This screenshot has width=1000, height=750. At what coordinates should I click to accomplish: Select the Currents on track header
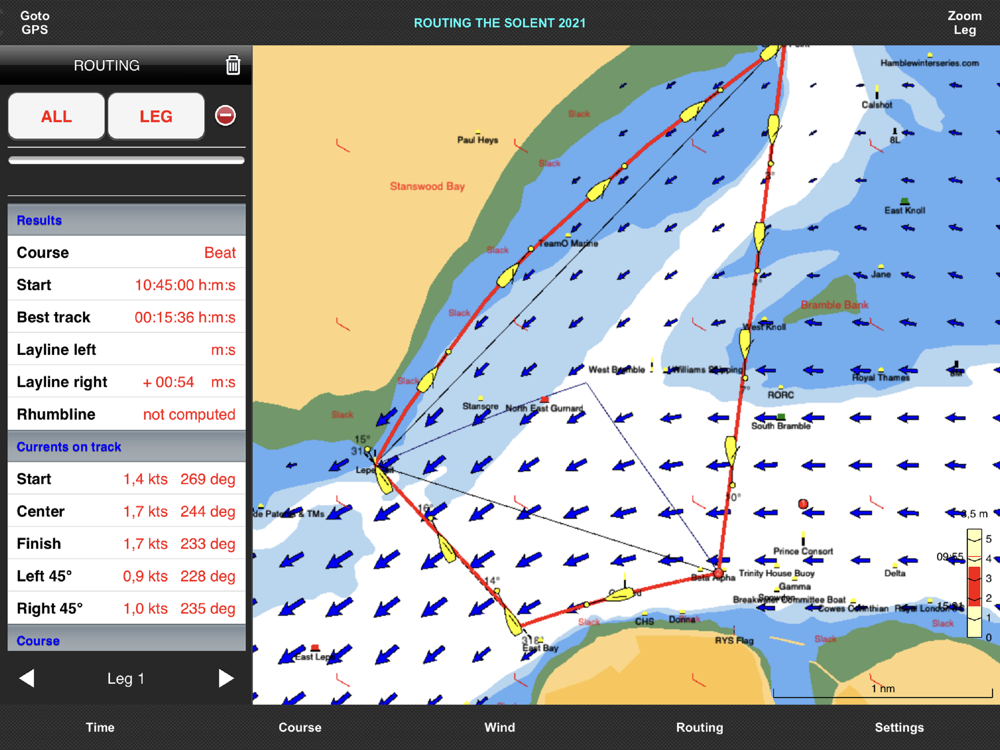[126, 446]
